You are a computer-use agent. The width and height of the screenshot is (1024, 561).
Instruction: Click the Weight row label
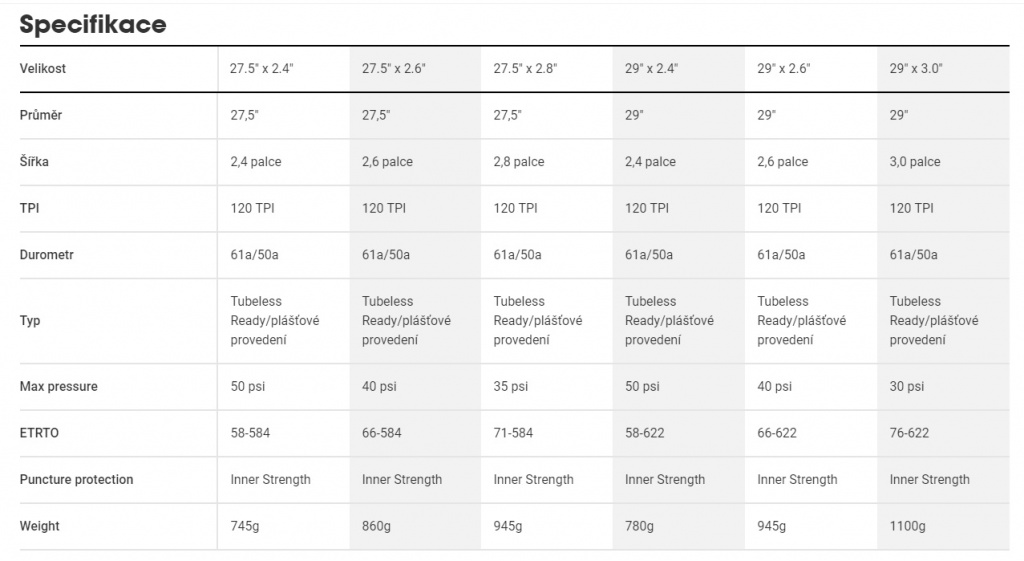[x=39, y=526]
